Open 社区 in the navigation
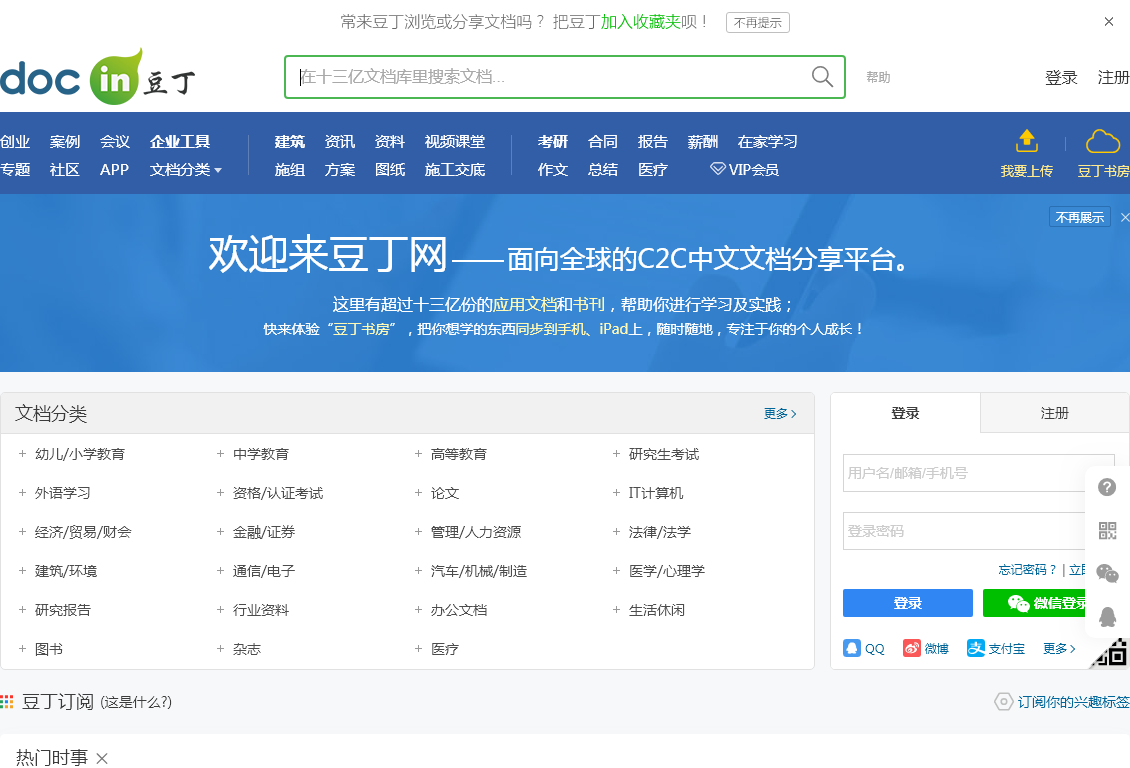The image size is (1130, 768). (x=65, y=169)
